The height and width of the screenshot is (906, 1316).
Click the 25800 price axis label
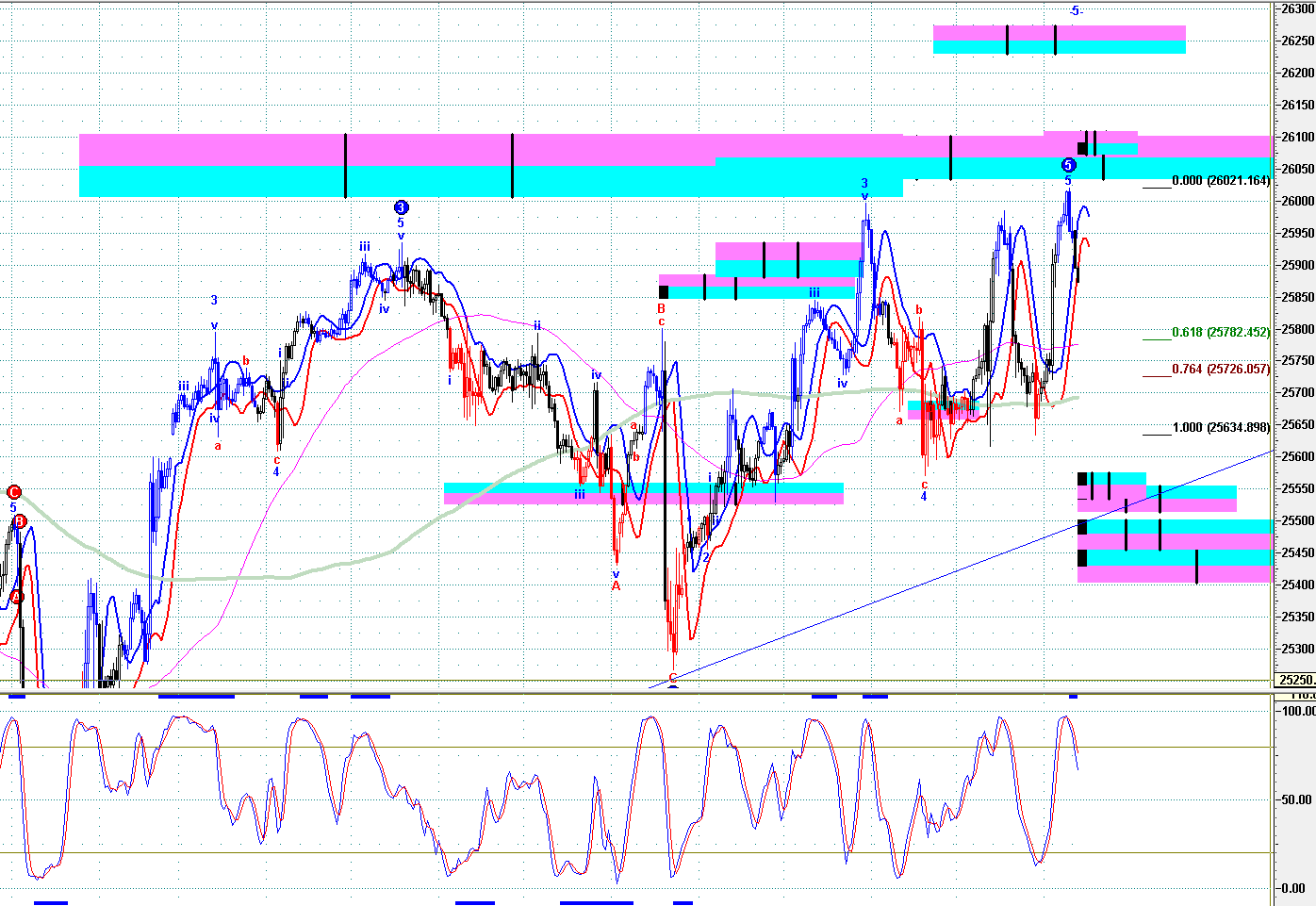(x=1298, y=329)
